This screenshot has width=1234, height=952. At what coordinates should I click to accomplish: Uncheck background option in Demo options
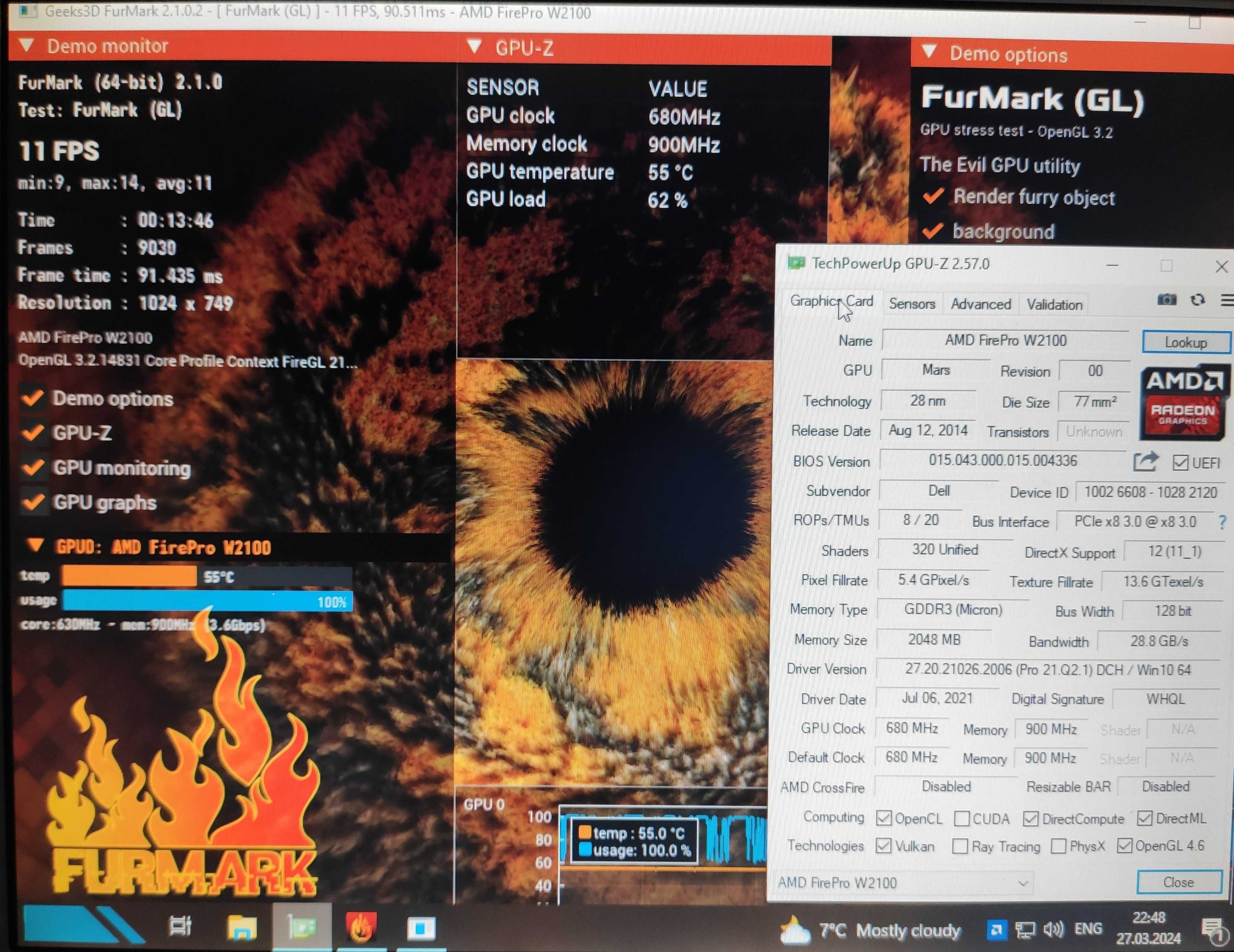tap(933, 231)
